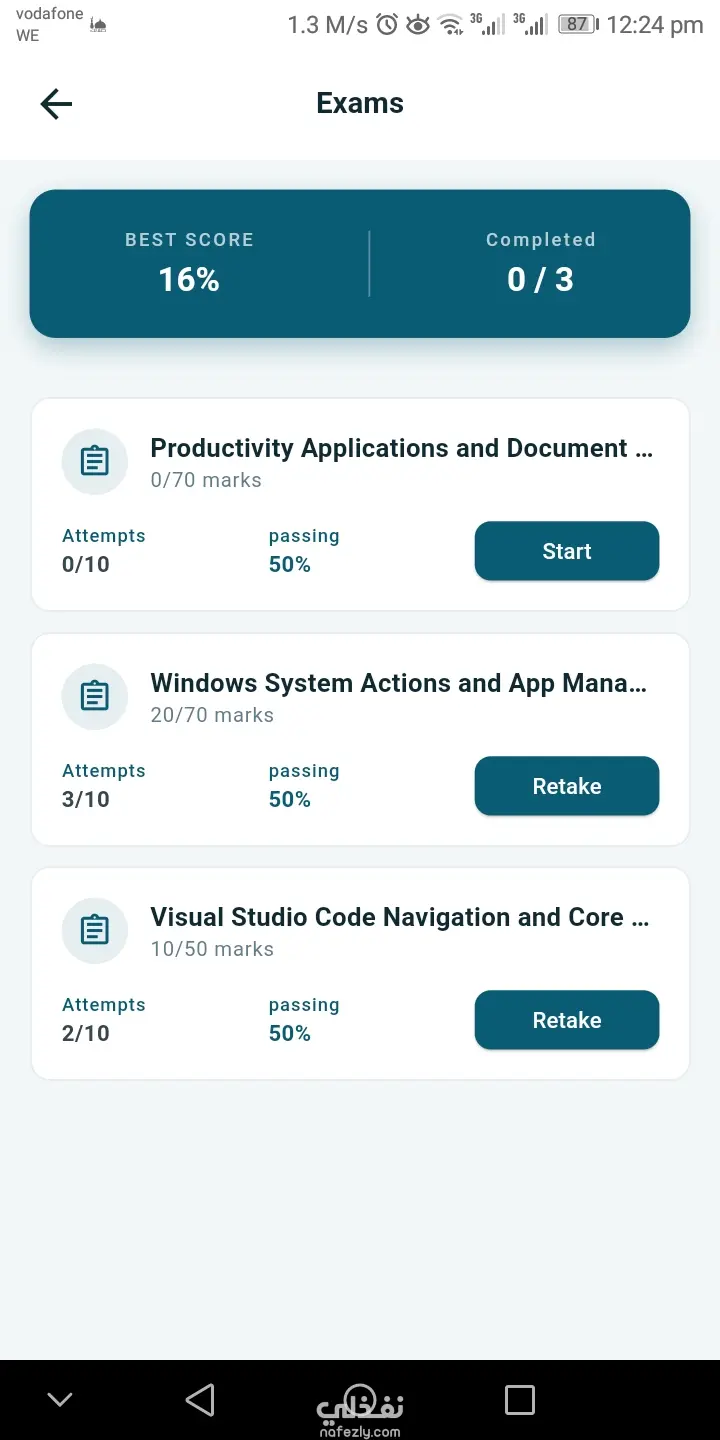Tap the back arrow in the Exams header

(x=56, y=104)
